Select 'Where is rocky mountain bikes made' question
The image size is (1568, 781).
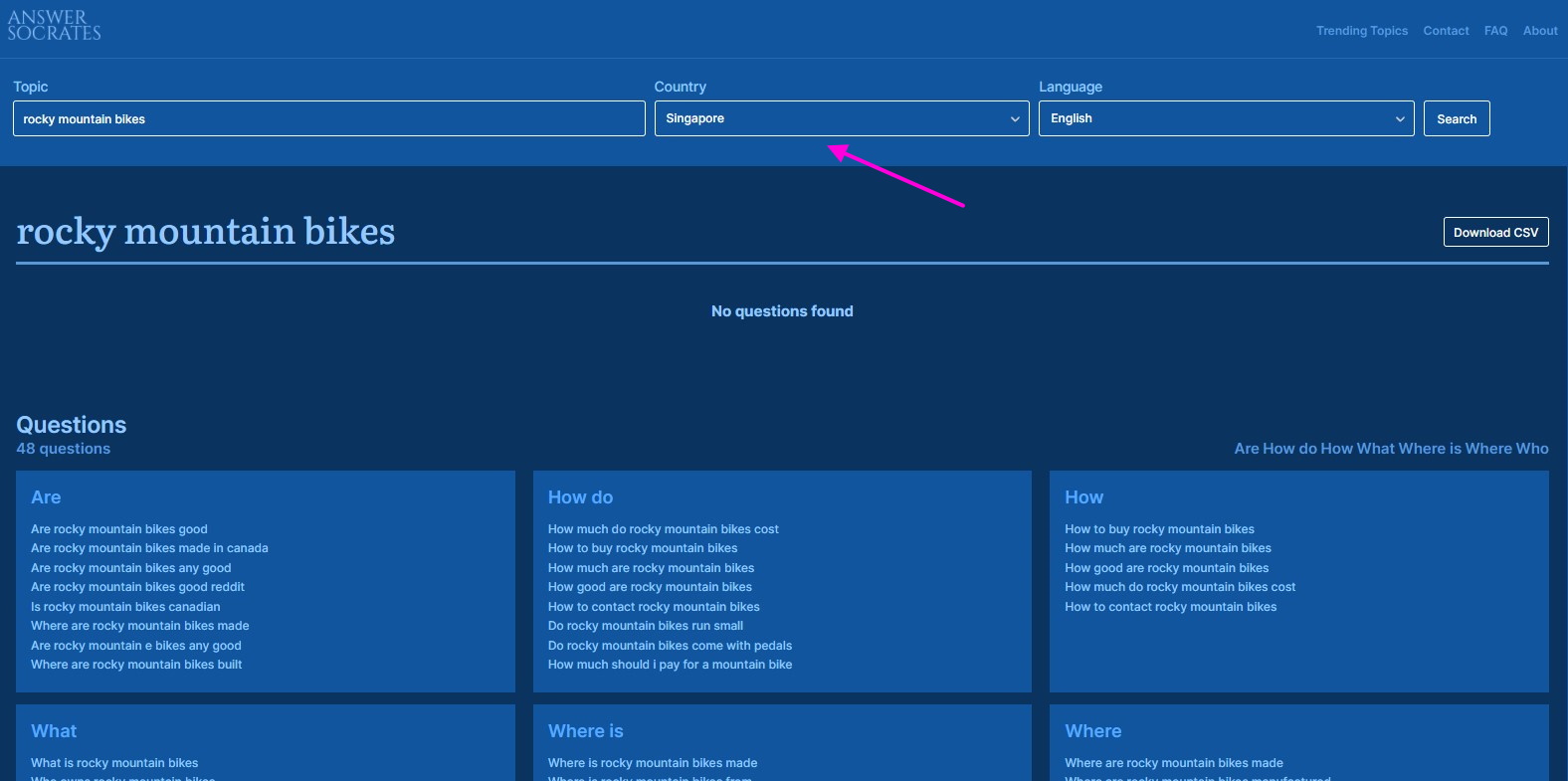pyautogui.click(x=653, y=763)
